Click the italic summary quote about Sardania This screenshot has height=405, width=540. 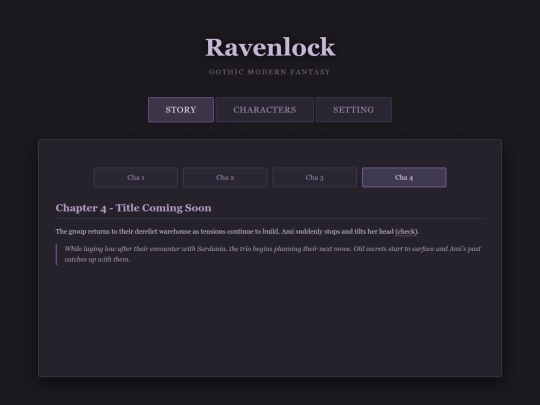270,254
